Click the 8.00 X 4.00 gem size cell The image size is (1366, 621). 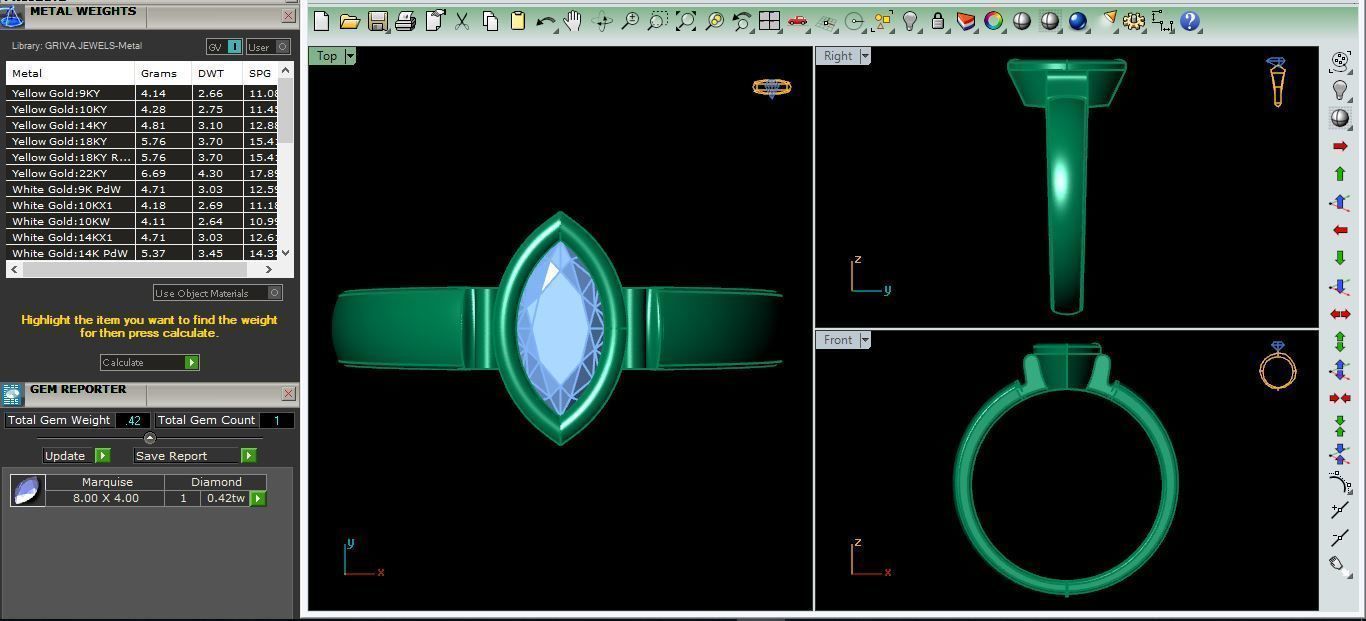pyautogui.click(x=106, y=498)
